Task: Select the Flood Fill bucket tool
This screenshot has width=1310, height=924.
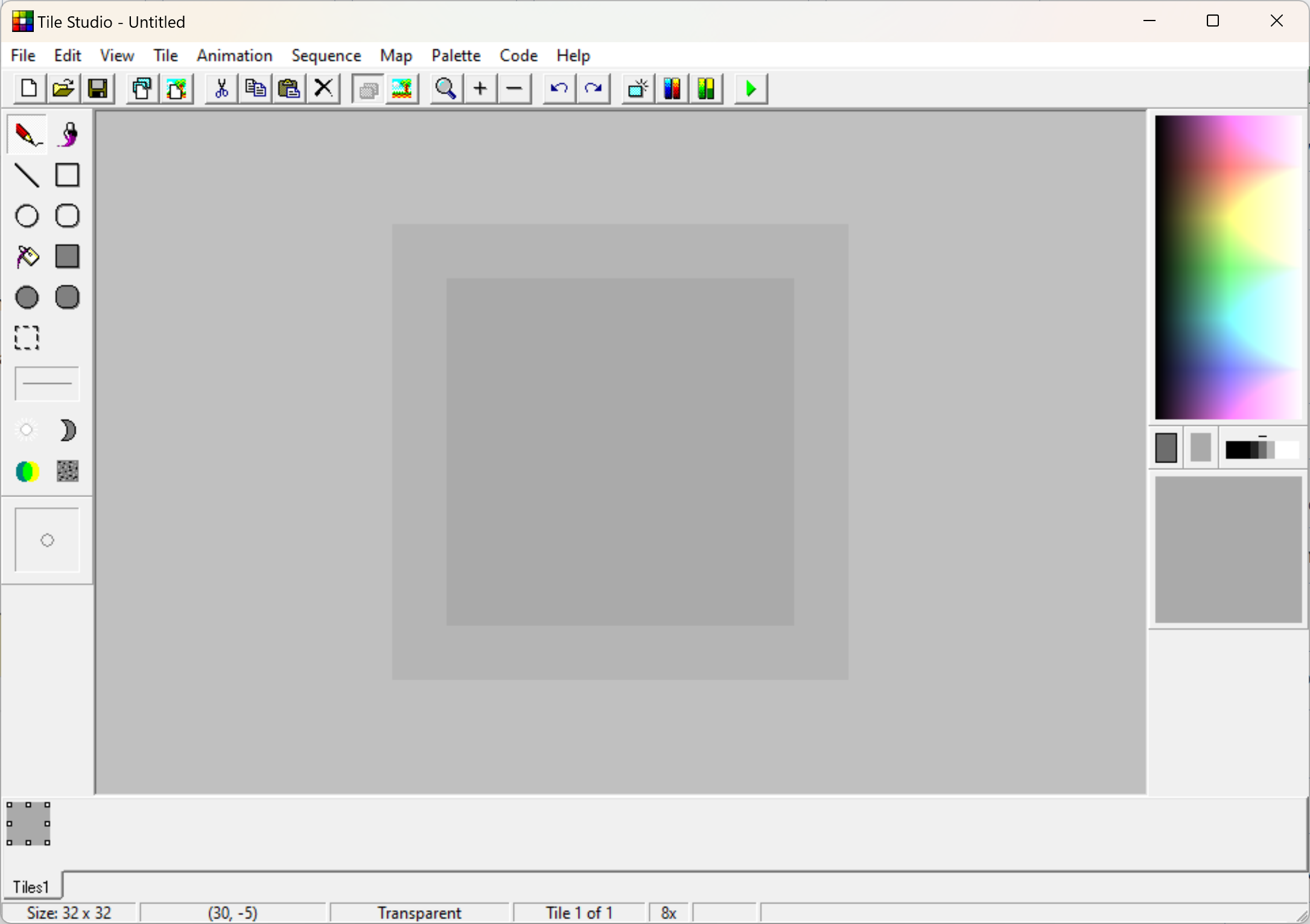Action: 27,257
